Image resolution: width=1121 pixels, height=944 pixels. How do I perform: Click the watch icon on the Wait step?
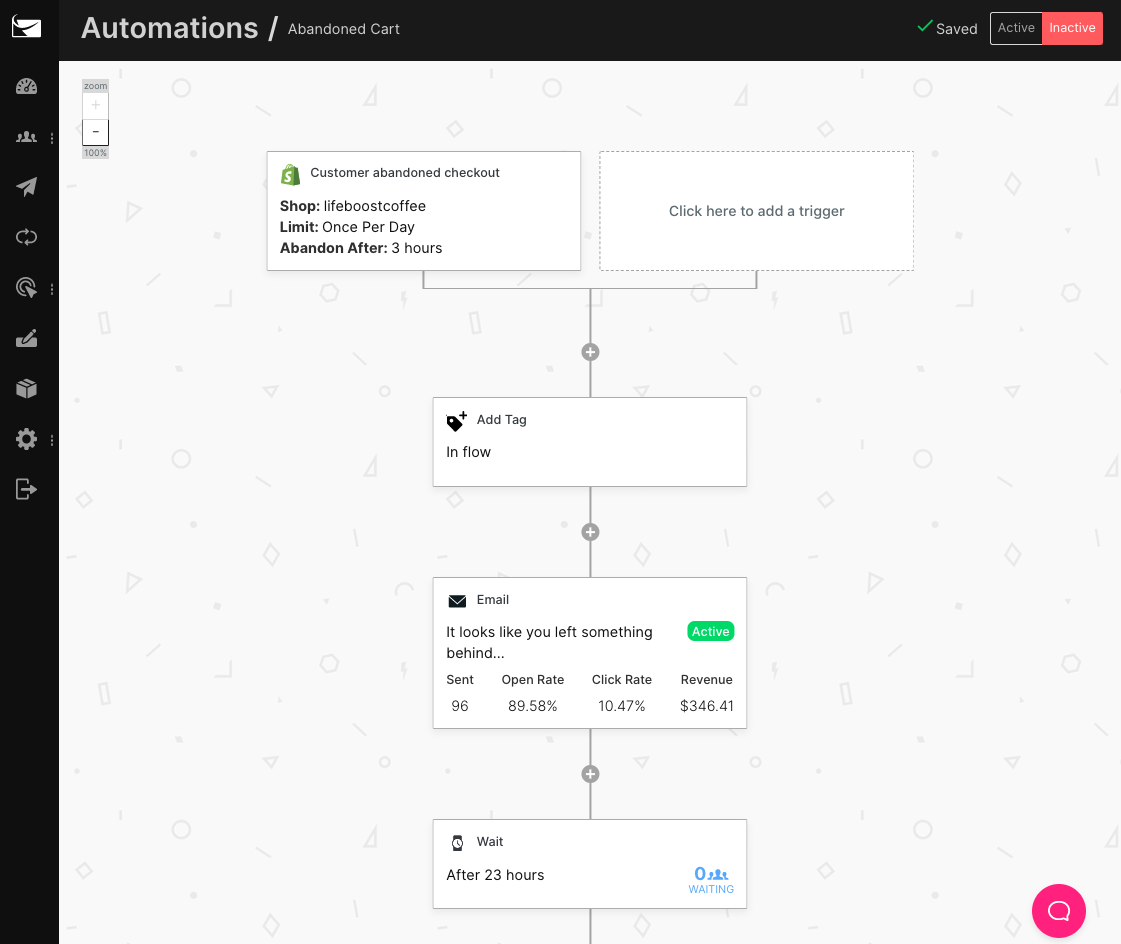tap(458, 843)
